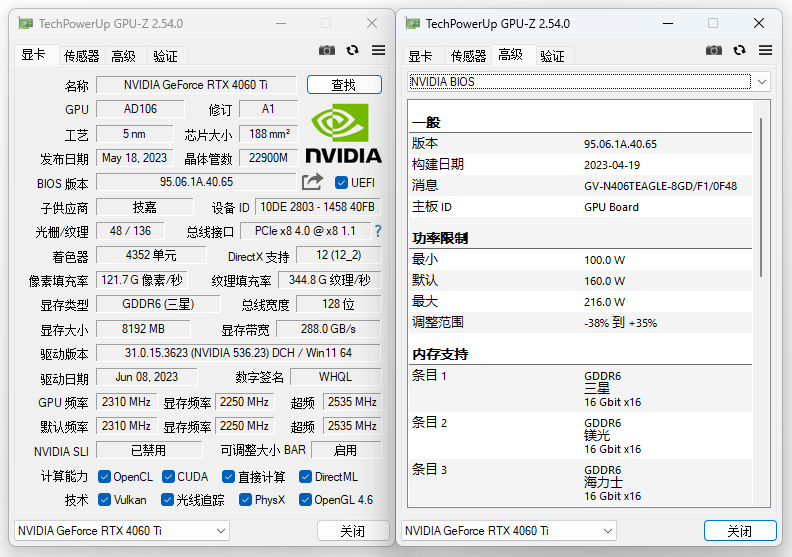Screen dimensions: 792x557
Task: Toggle the 直接计算 checkbox
Action: pyautogui.click(x=228, y=477)
